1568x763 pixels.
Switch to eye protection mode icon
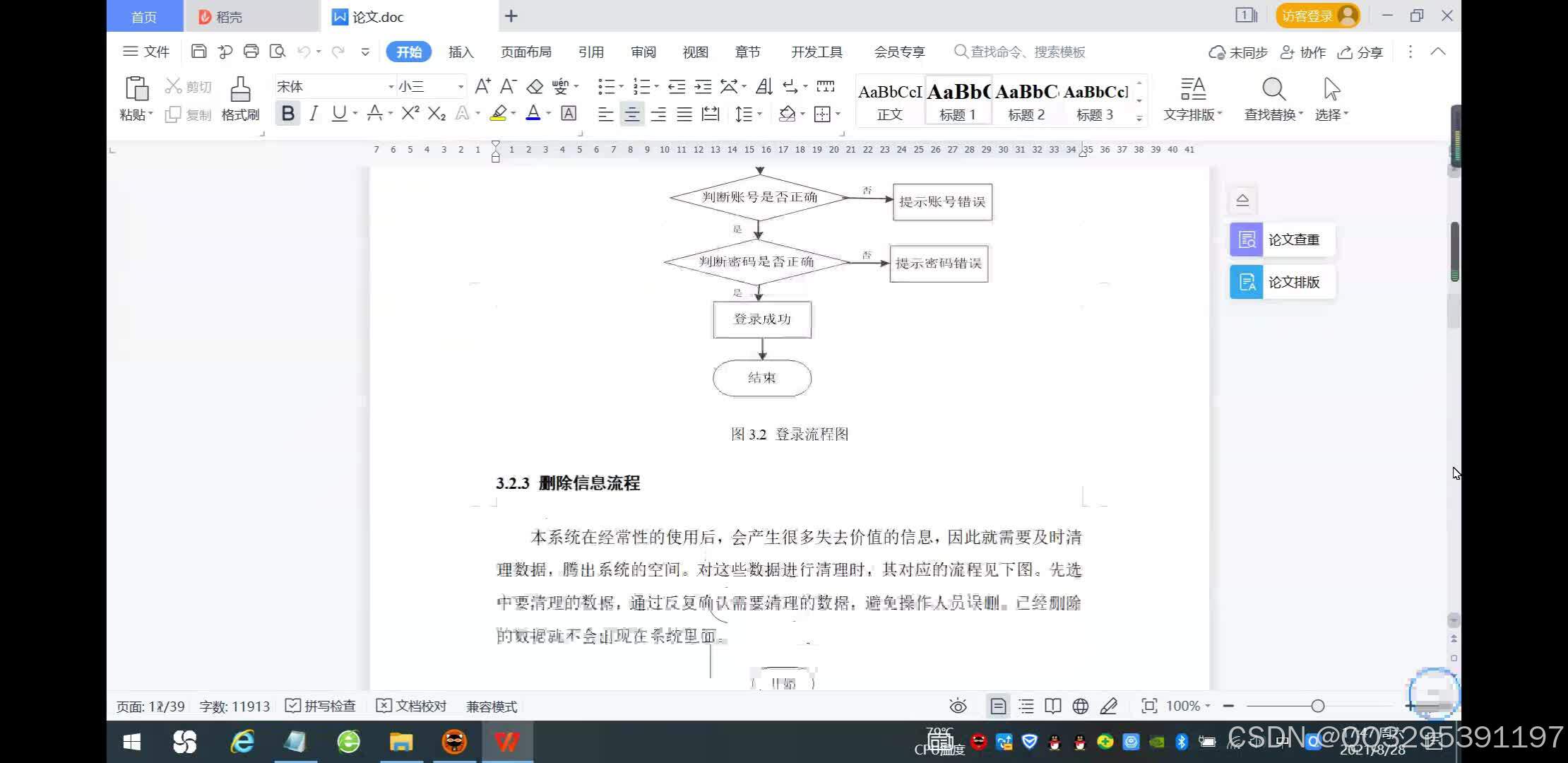tap(958, 706)
